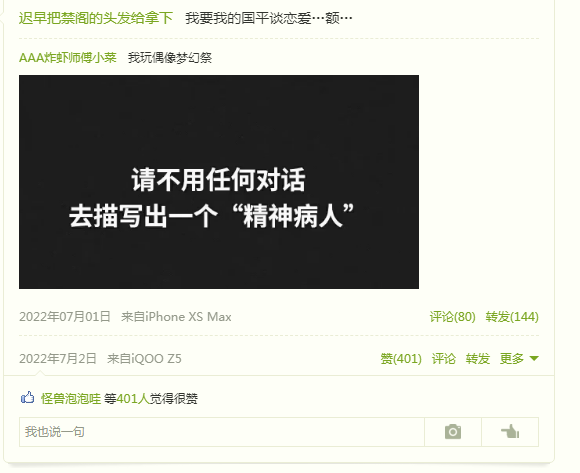Click source 来自iPhone XS Max
Image resolution: width=580 pixels, height=473 pixels.
176,317
